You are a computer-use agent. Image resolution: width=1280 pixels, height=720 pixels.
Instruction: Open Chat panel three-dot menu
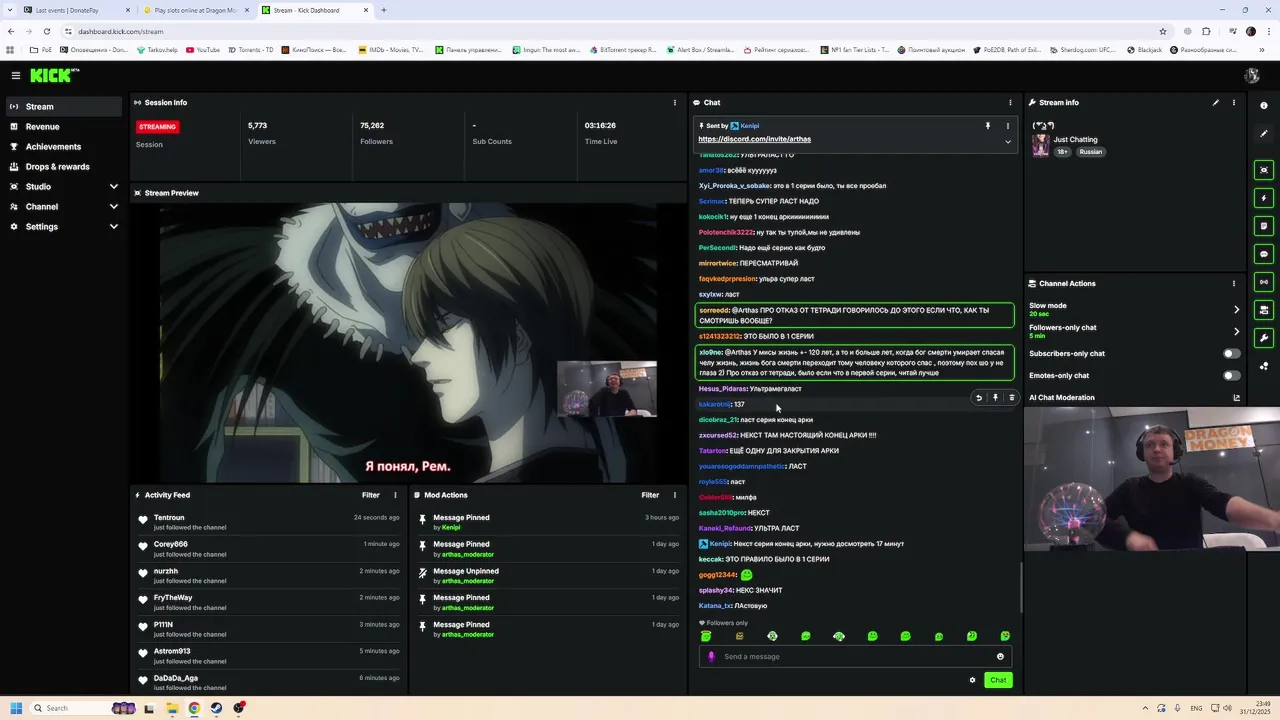[1010, 102]
